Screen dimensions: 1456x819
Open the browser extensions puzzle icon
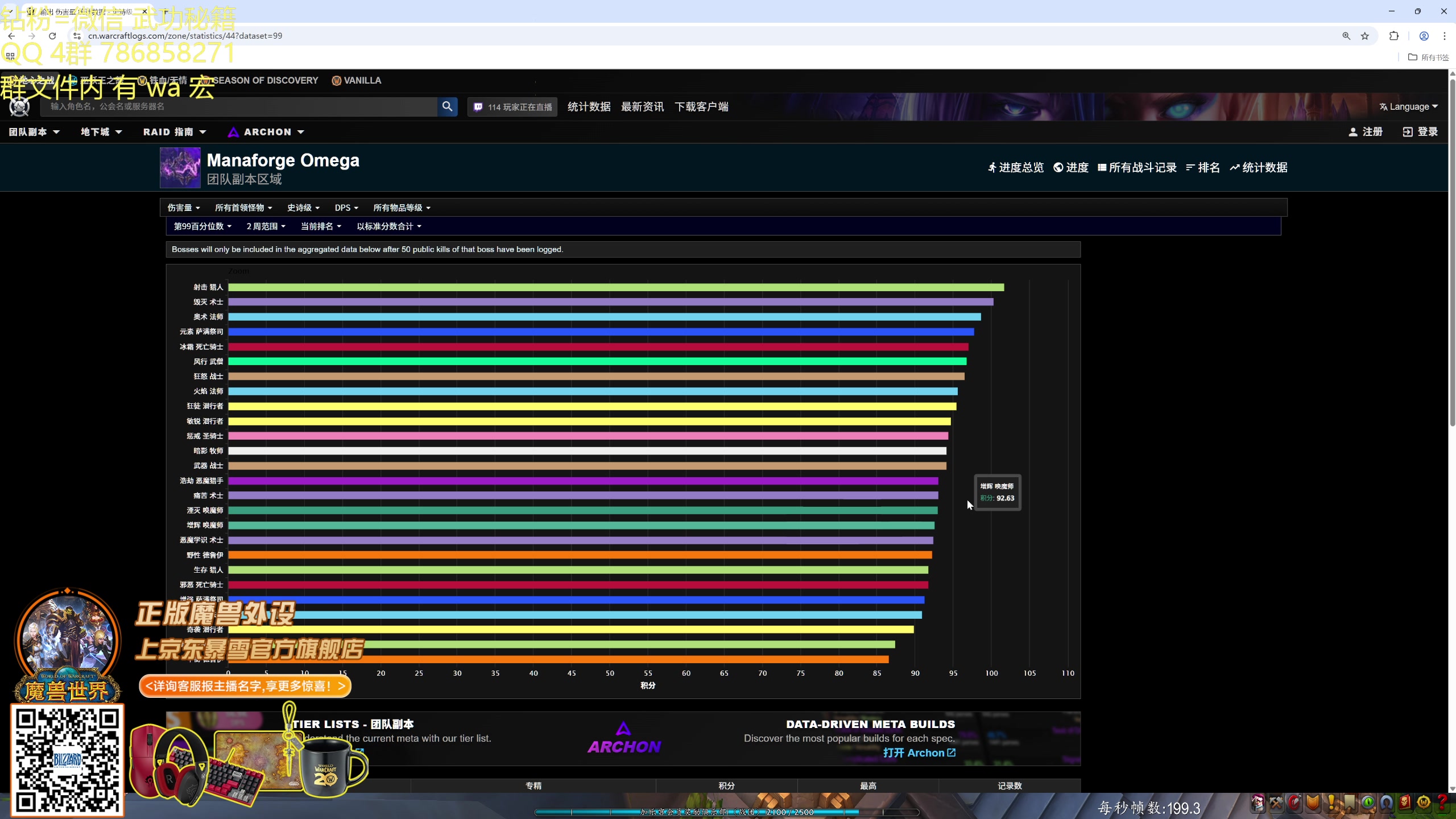click(x=1394, y=36)
